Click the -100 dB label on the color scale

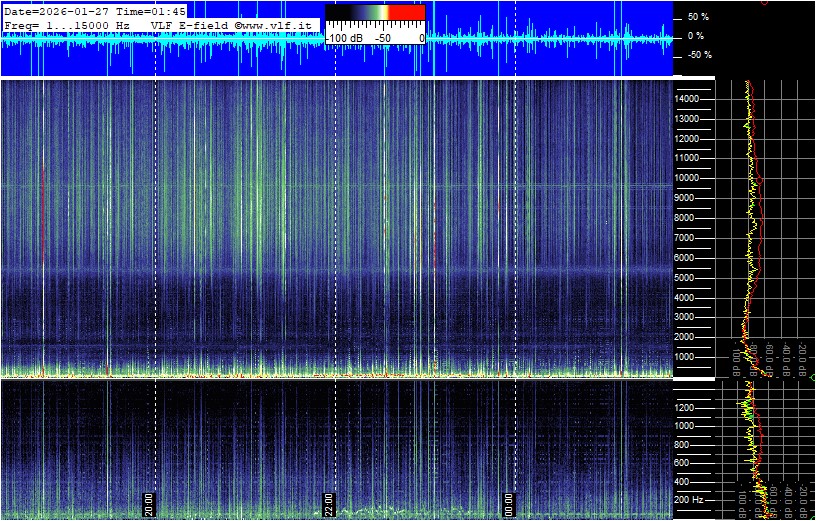pyautogui.click(x=345, y=38)
